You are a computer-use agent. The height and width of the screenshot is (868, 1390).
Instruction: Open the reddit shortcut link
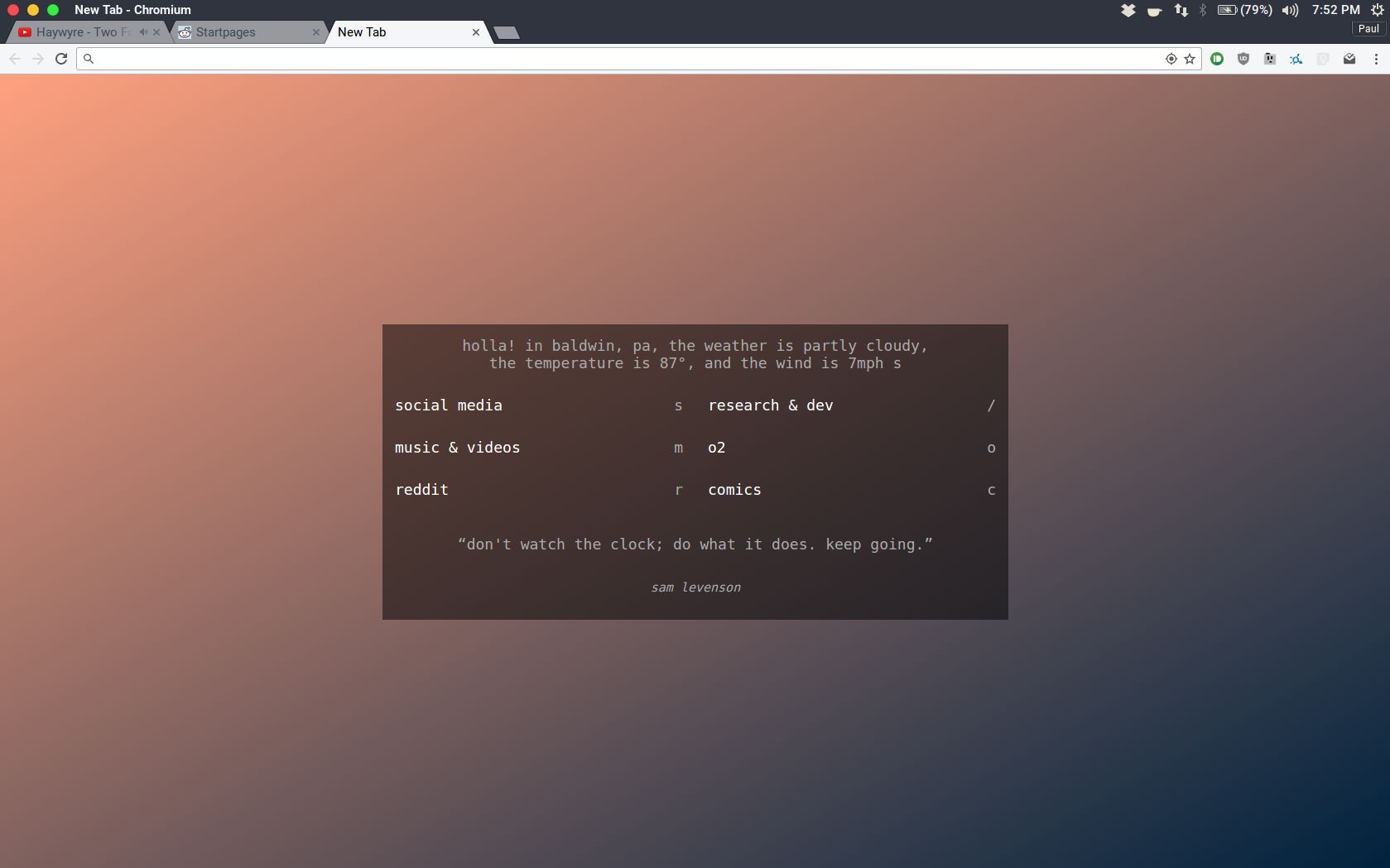coord(422,490)
